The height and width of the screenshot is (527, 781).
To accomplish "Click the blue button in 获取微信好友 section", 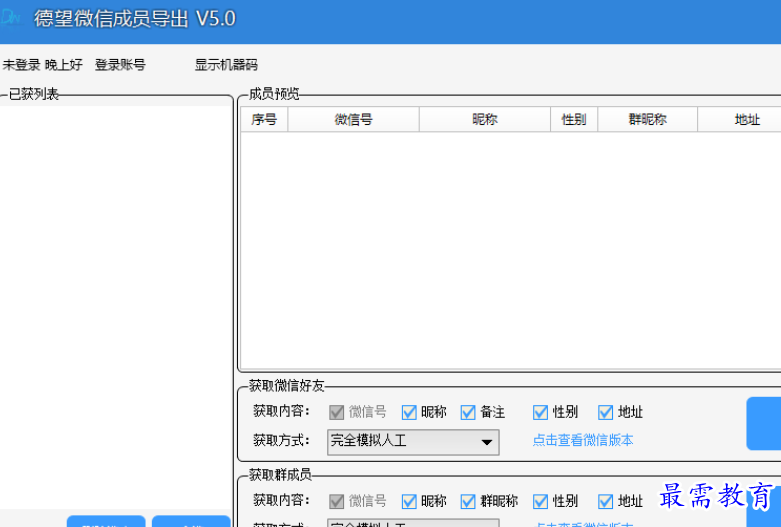I will point(764,423).
